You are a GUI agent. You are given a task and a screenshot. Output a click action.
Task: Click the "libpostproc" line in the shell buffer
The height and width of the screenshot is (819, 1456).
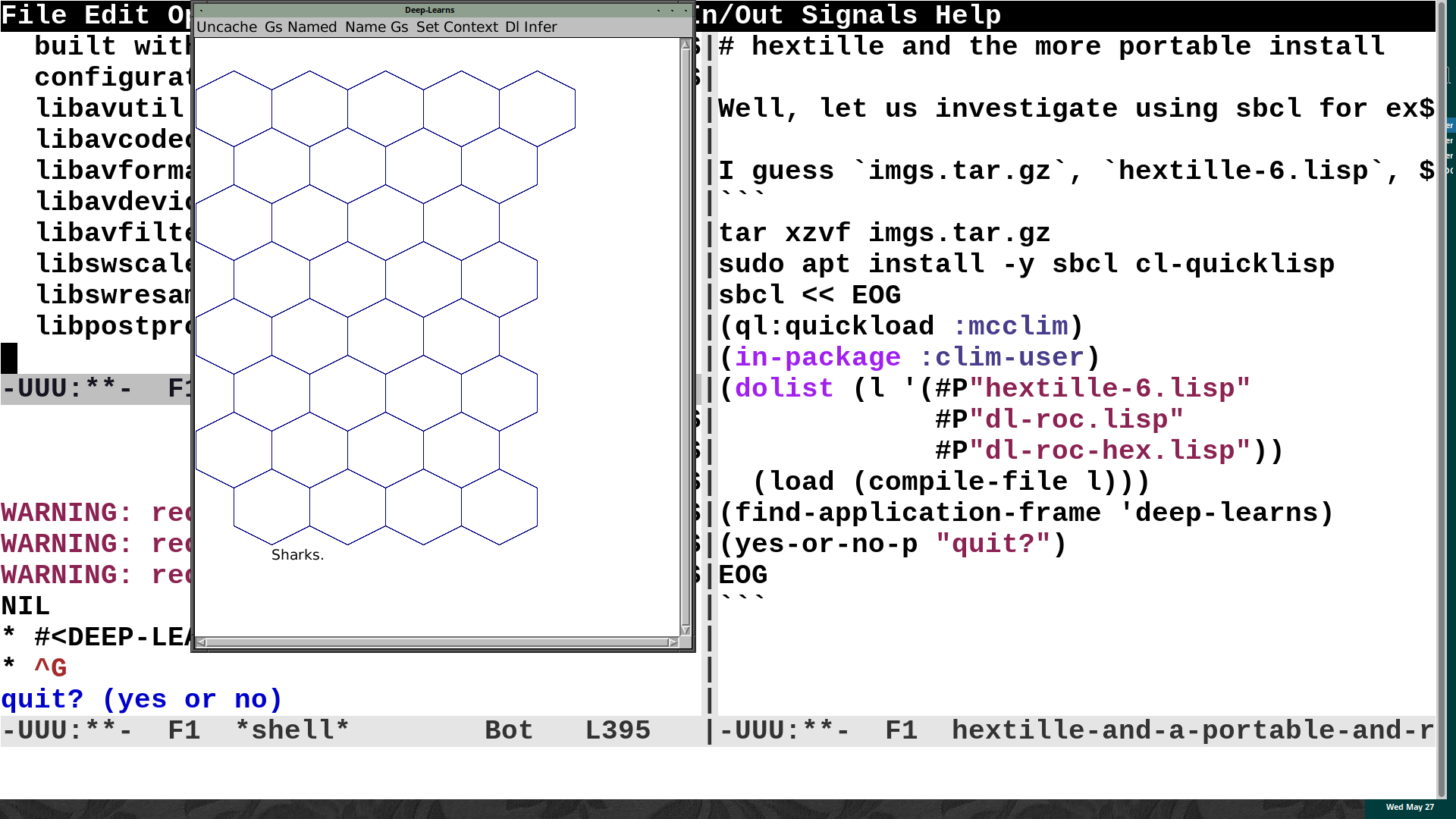[x=113, y=326]
